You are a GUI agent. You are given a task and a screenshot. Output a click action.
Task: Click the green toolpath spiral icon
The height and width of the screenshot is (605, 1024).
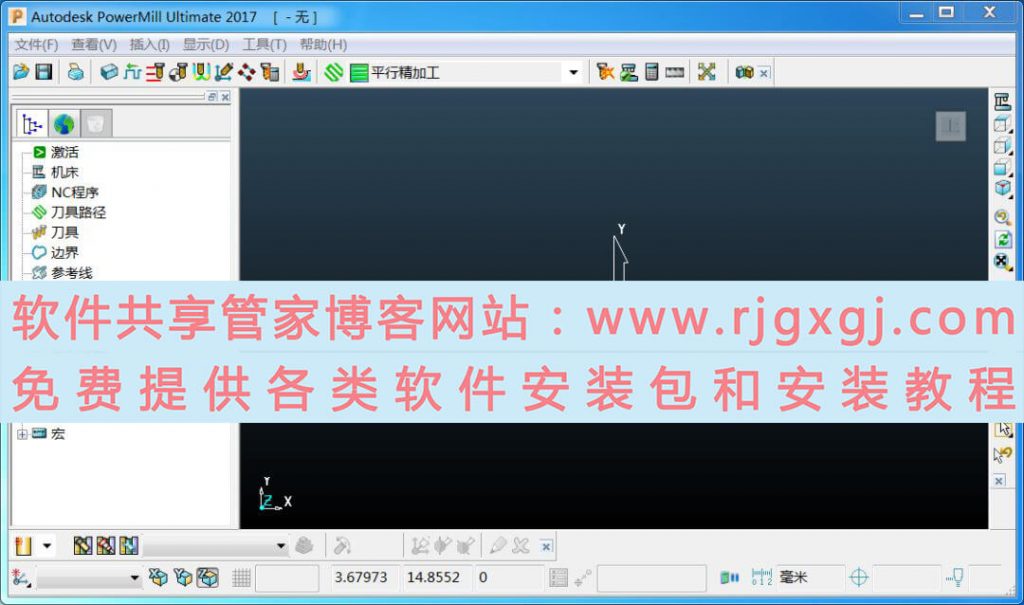pos(334,72)
